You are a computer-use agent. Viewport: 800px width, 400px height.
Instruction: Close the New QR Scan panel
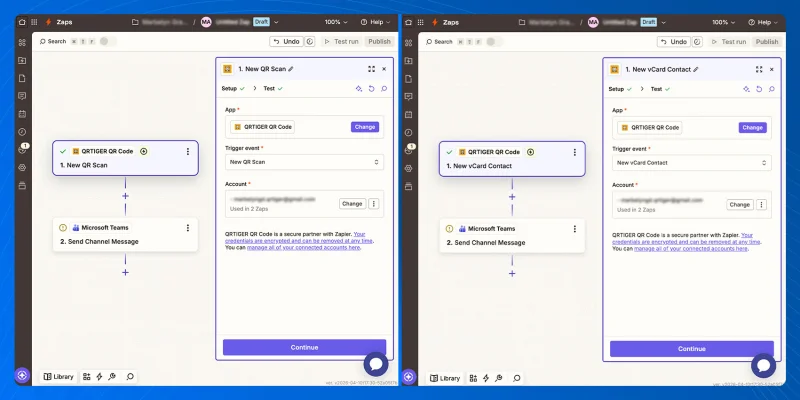point(384,69)
